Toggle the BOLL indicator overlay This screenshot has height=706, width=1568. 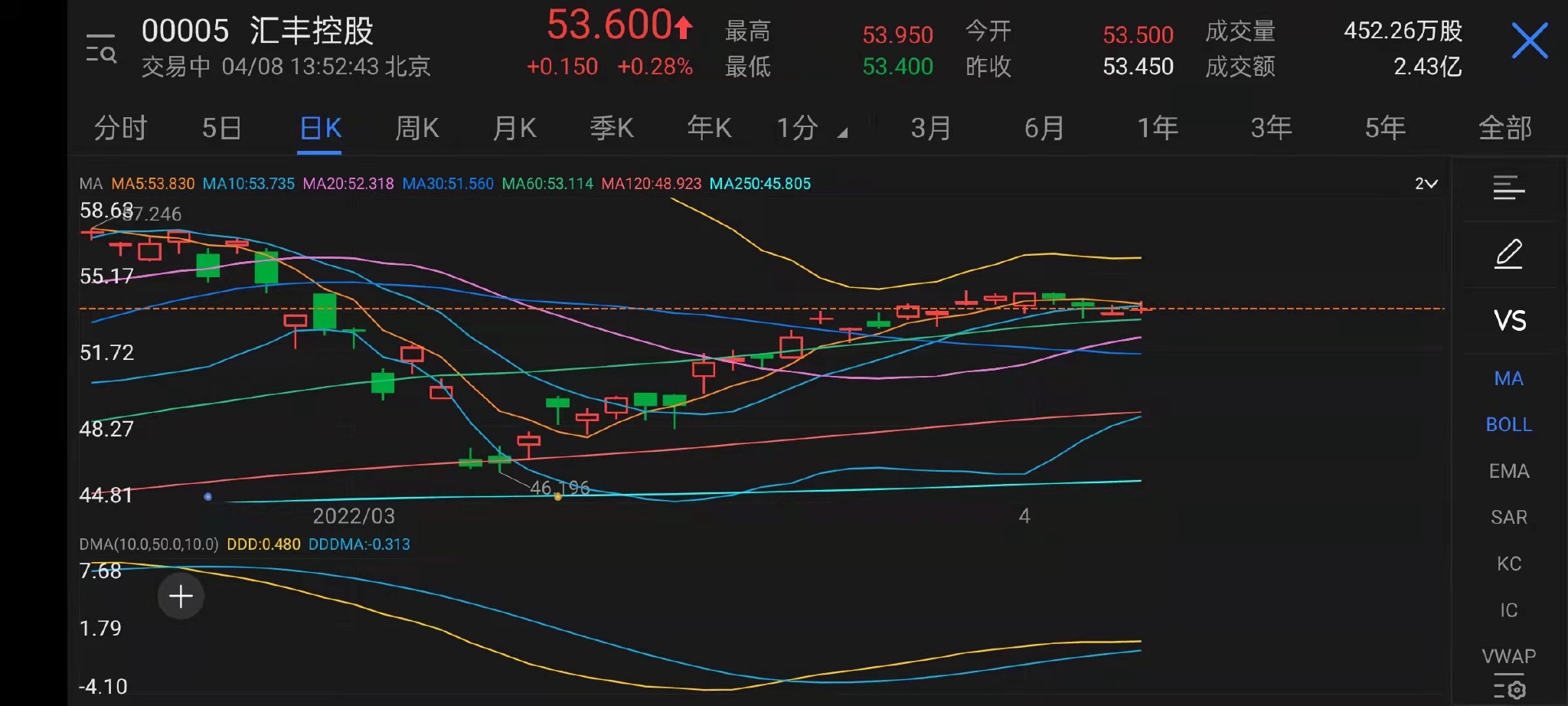click(x=1509, y=425)
